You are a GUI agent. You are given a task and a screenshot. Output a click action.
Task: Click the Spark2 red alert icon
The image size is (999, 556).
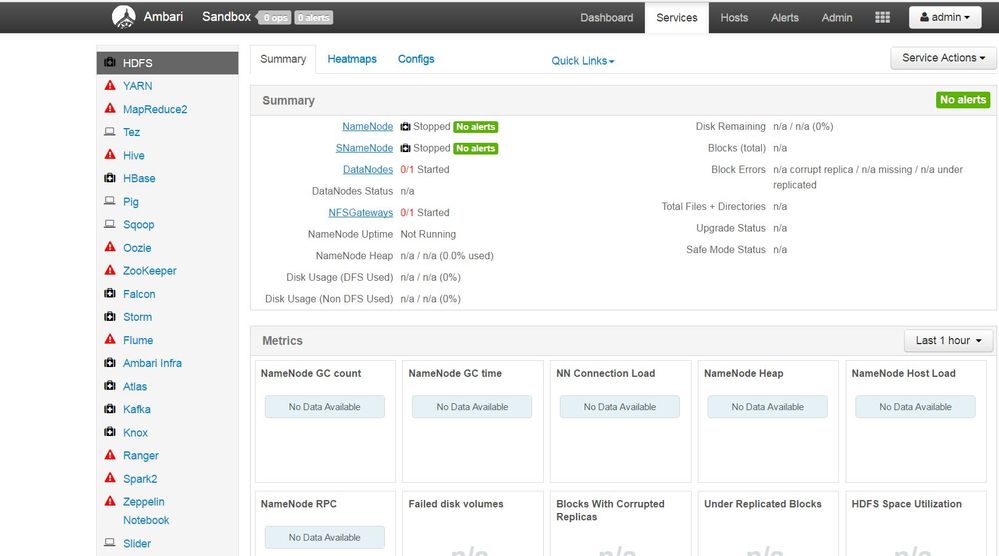[110, 478]
